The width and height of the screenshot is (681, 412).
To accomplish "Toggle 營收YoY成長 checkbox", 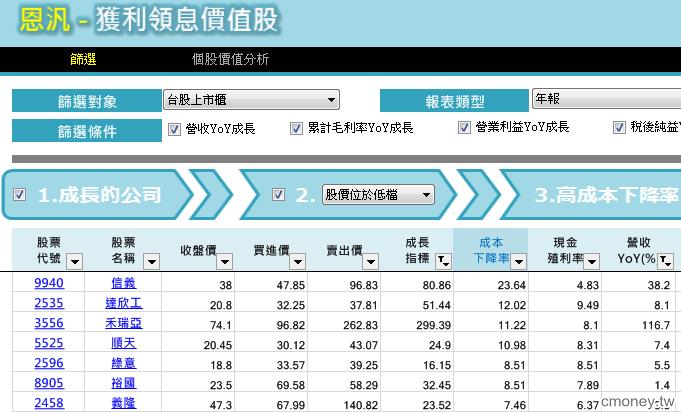I will click(x=174, y=129).
